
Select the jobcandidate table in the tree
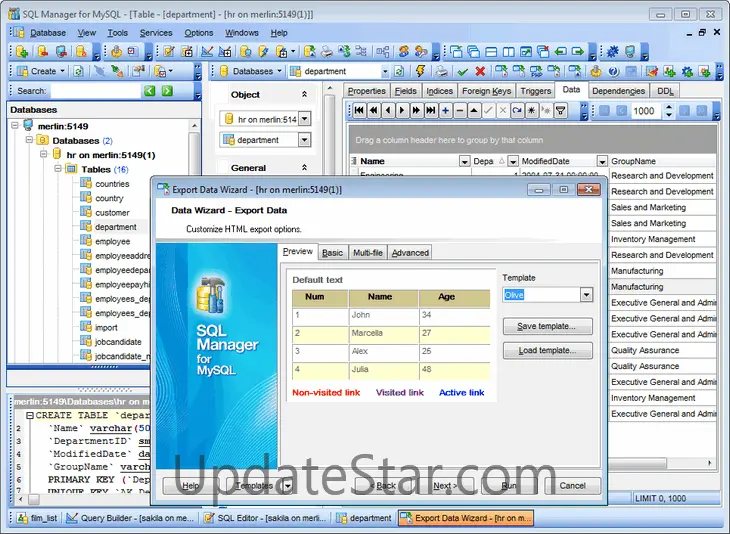coord(118,342)
